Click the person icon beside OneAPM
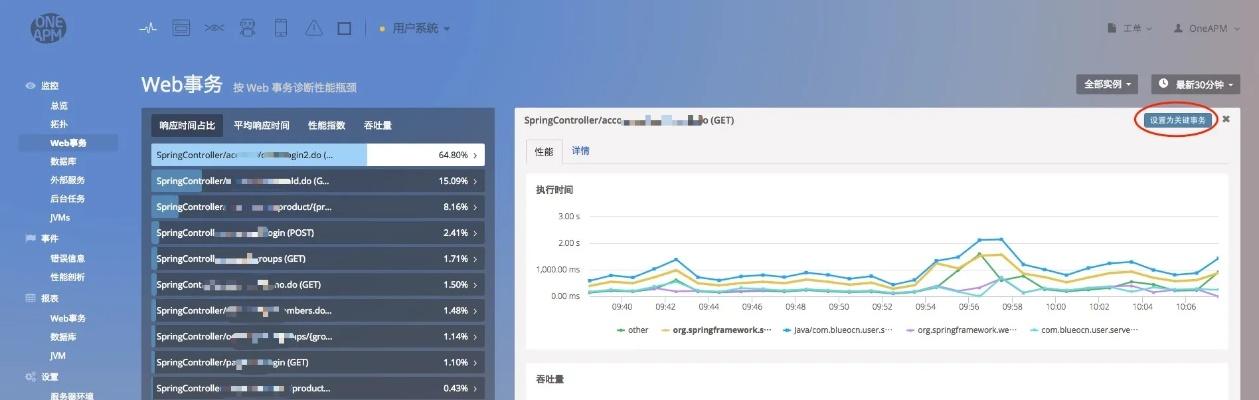1259x400 pixels. 1179,28
